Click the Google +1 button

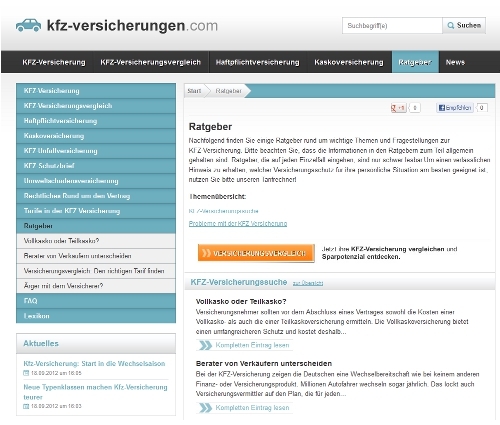pyautogui.click(x=398, y=108)
